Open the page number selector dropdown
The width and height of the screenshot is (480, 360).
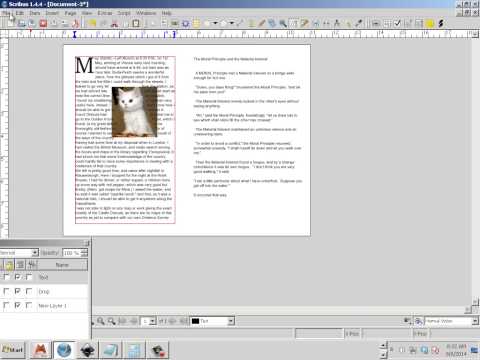(152, 321)
